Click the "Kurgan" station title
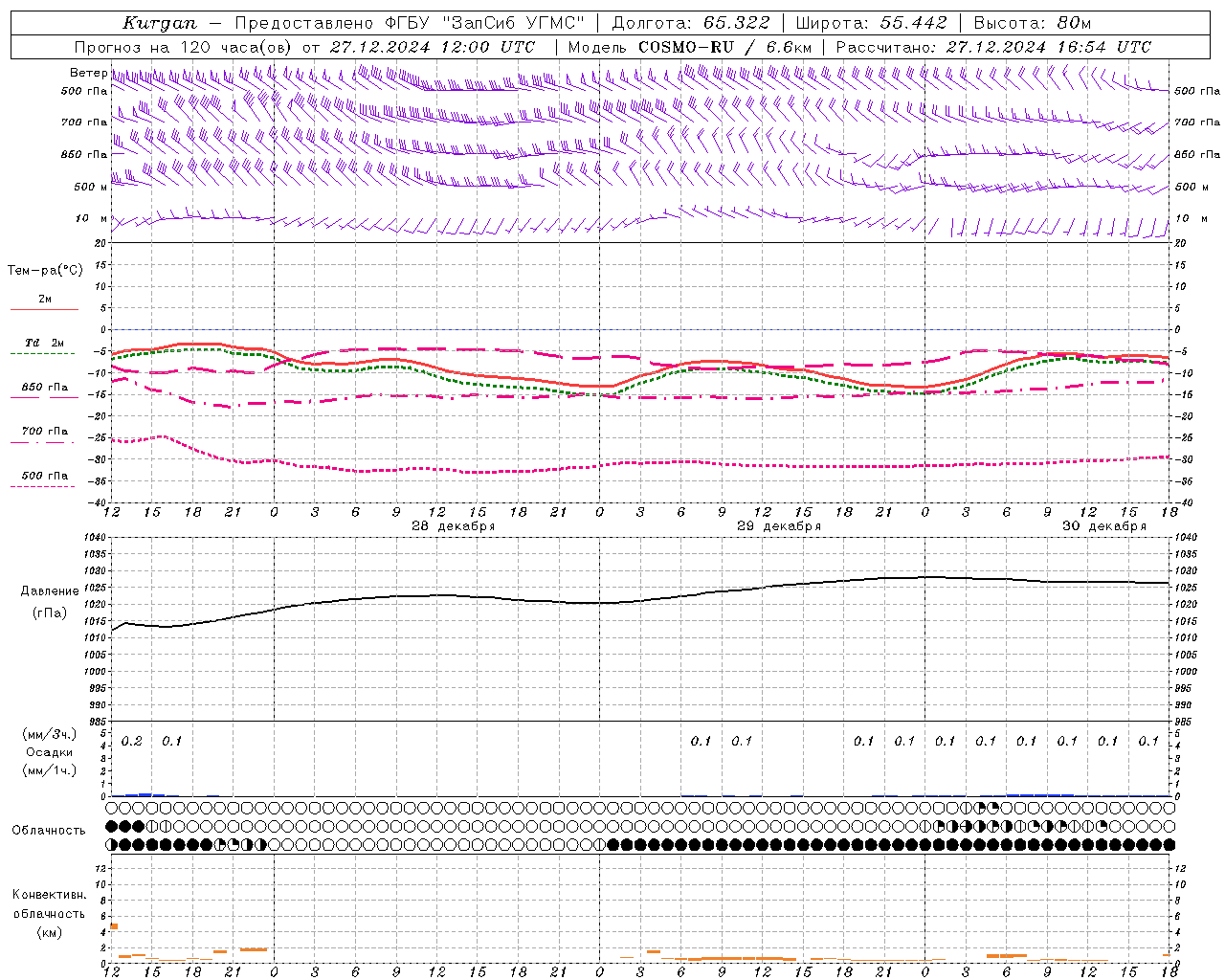The width and height of the screenshot is (1225, 980). [x=160, y=23]
